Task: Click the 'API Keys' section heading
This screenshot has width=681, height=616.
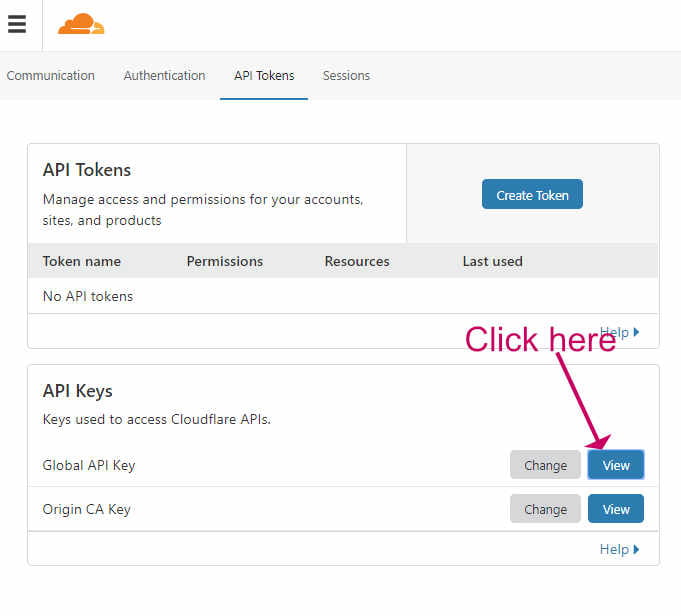Action: (77, 391)
